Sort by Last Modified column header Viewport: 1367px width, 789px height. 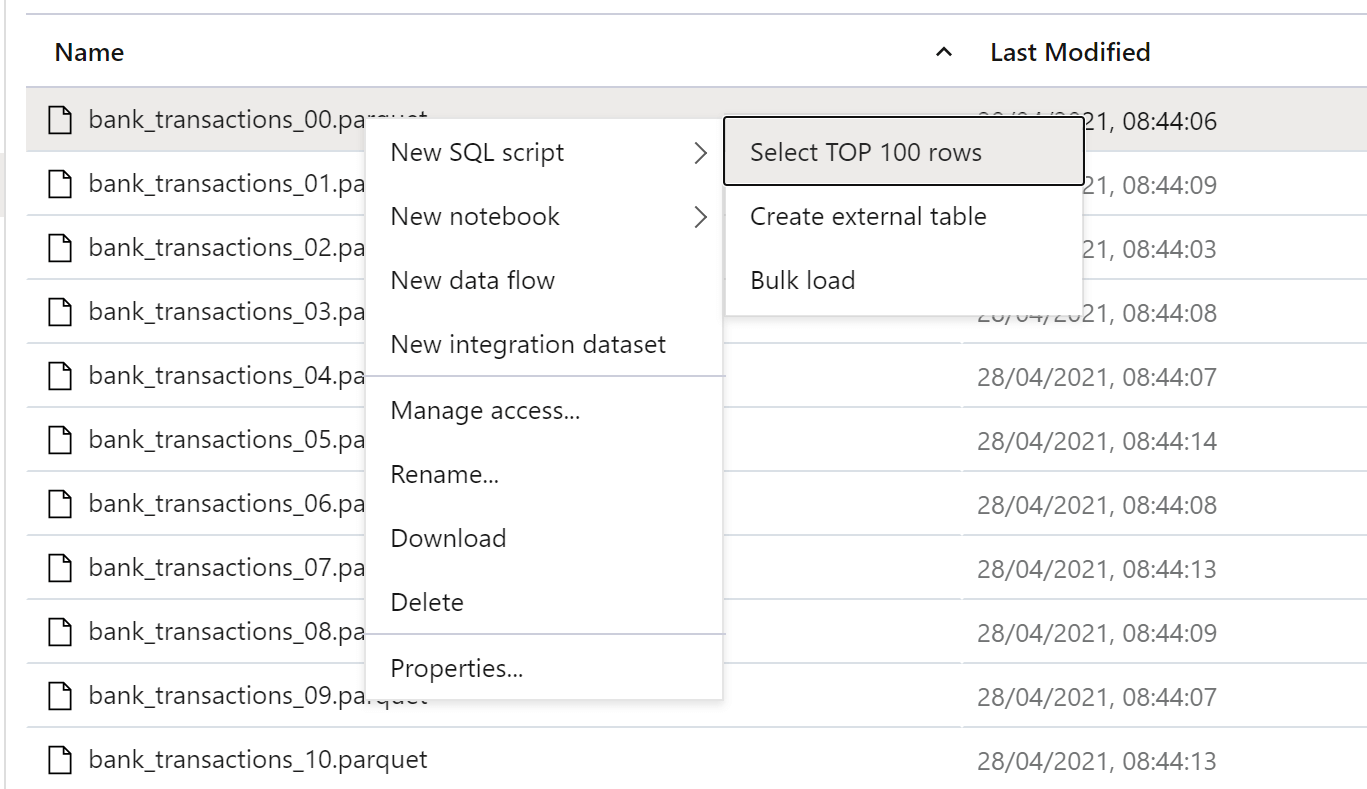(x=1070, y=52)
